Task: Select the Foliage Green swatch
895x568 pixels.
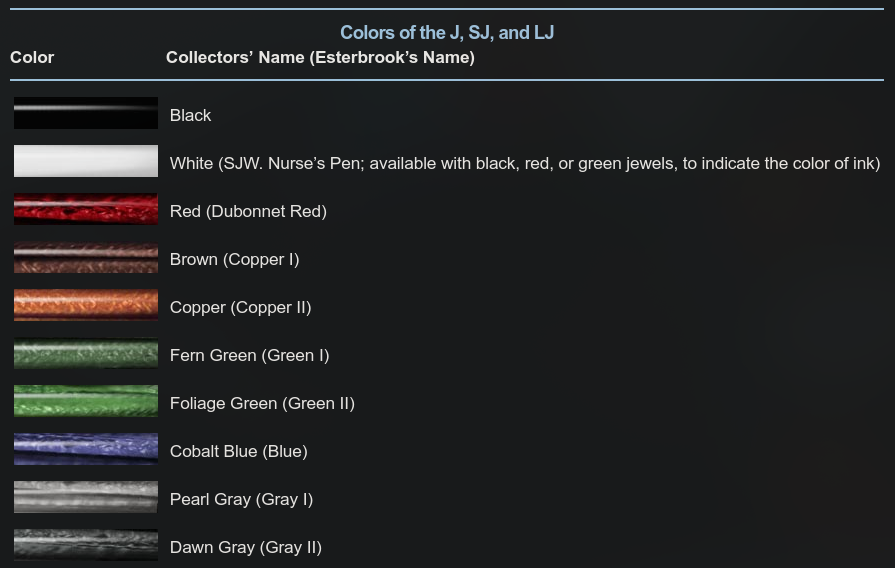Action: [86, 401]
